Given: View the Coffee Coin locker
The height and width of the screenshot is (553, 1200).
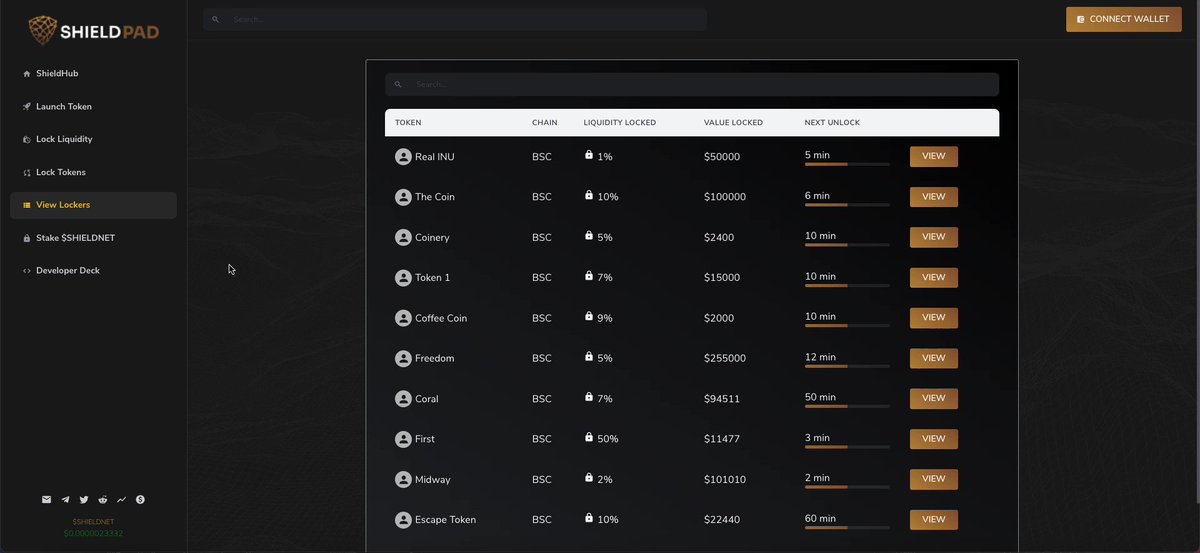Looking at the screenshot, I should coord(934,318).
